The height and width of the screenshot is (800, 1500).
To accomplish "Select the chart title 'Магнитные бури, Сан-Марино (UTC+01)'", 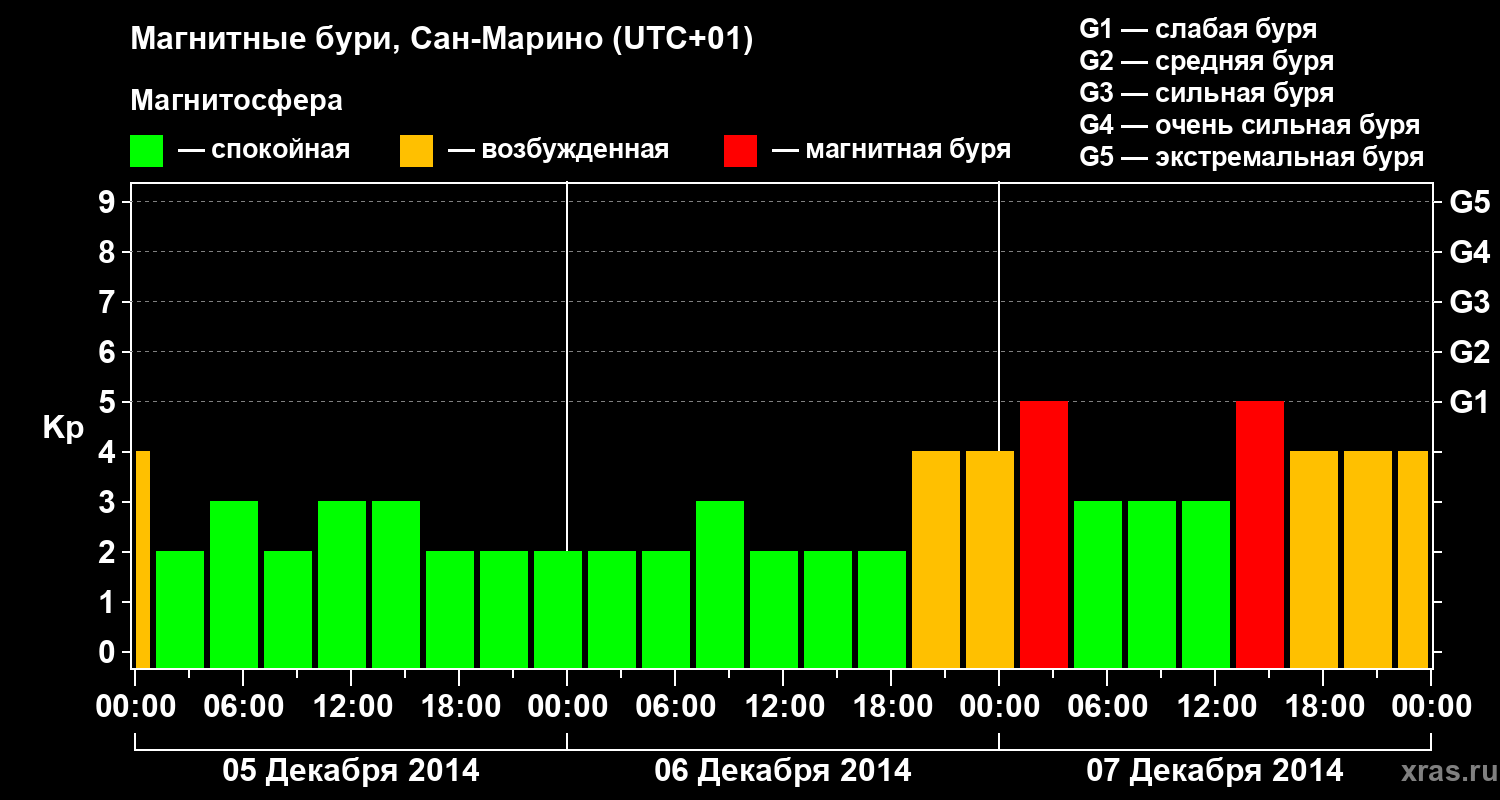I will tap(441, 40).
